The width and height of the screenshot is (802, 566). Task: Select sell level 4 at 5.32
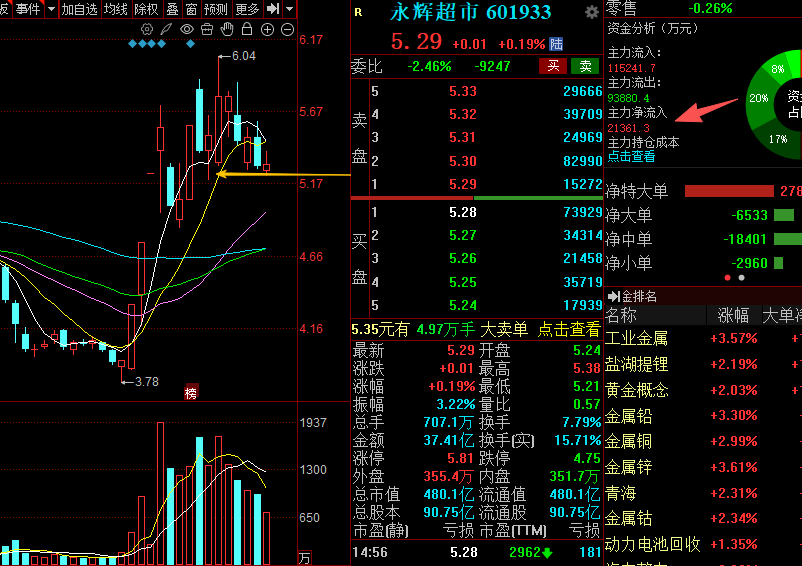pyautogui.click(x=486, y=114)
